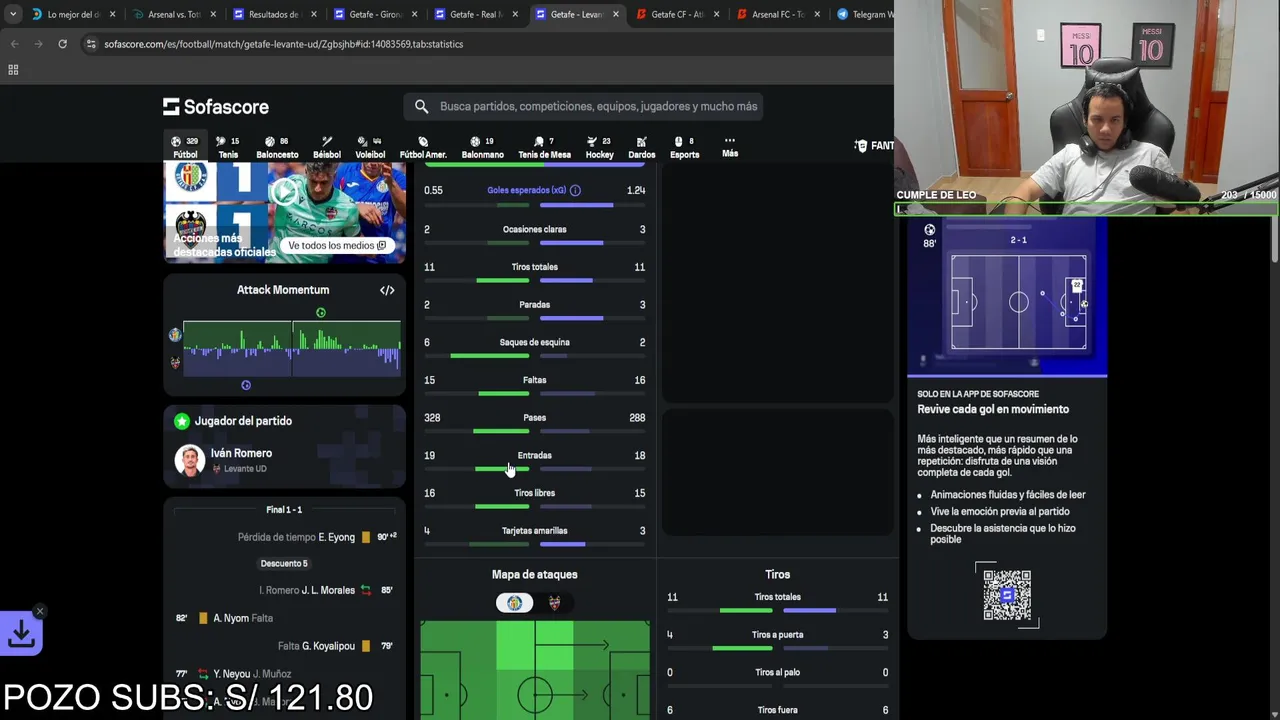1280x720 pixels.
Task: Open the tab search dropdown arrow
Action: coord(12,14)
